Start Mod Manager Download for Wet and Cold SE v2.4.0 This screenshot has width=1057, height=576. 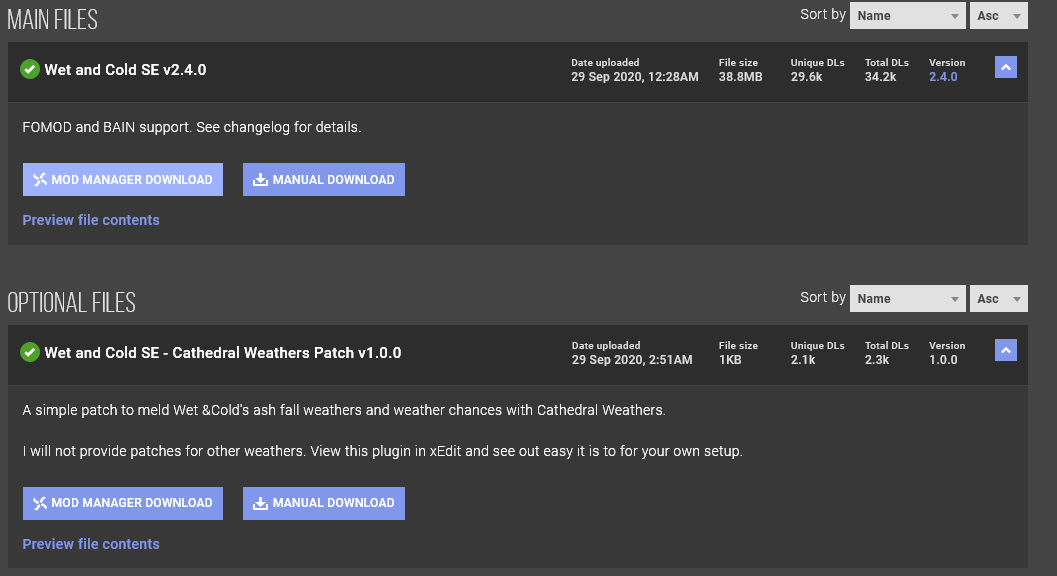click(x=123, y=179)
